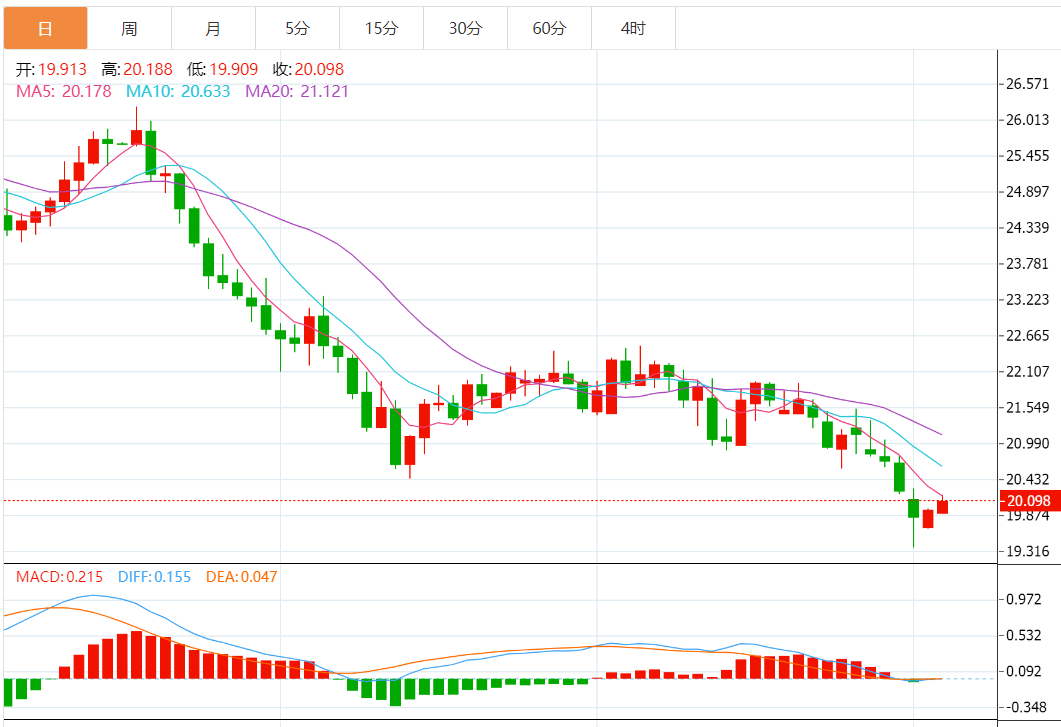Click the 22.665 price axis label
The height and width of the screenshot is (727, 1061).
[1027, 336]
